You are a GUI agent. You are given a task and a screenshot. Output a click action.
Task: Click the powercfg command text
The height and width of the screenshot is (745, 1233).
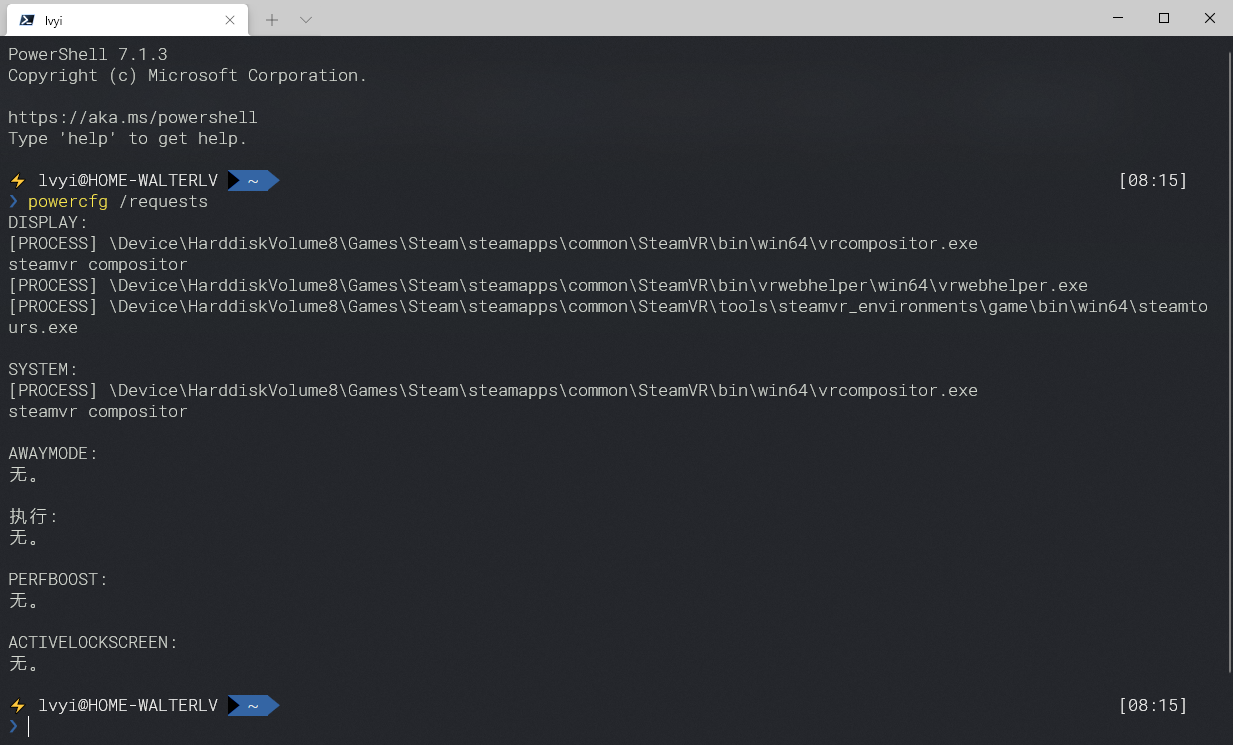(x=68, y=202)
